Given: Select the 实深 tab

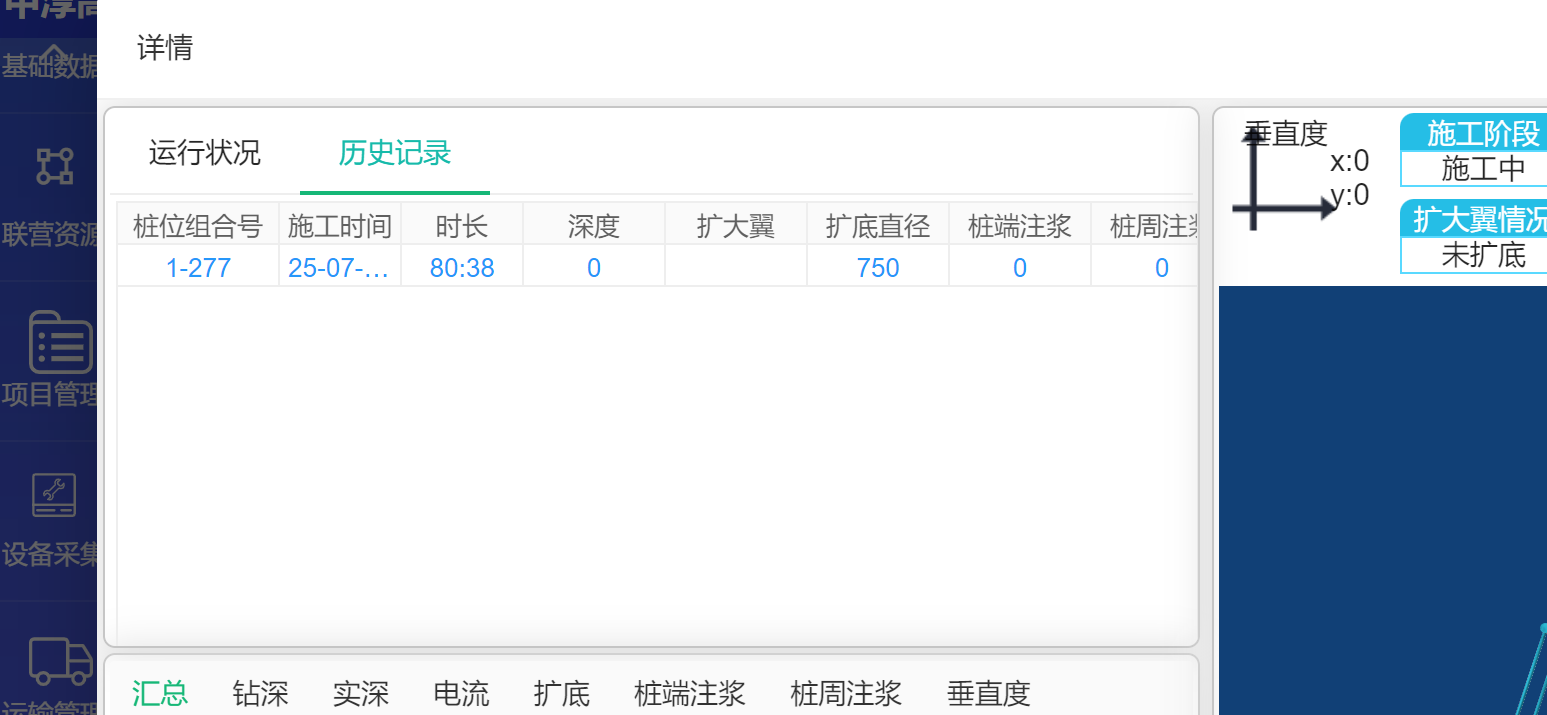Looking at the screenshot, I should pyautogui.click(x=361, y=693).
